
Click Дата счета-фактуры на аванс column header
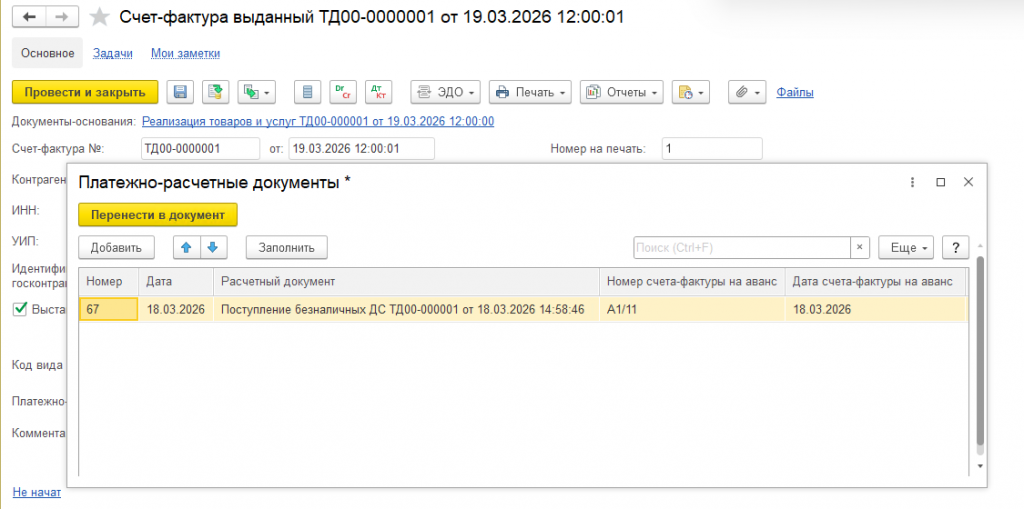tap(876, 281)
